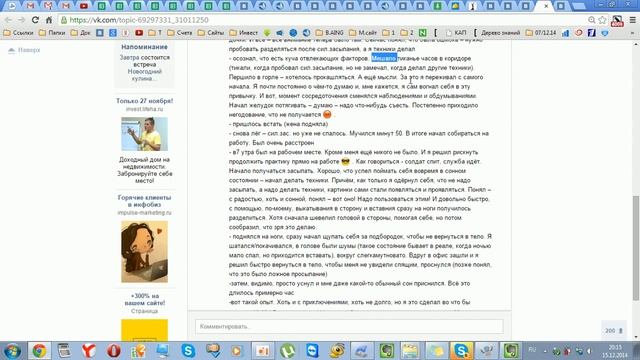Screen dimensions: 640x360
Task: Open the calculator taskbar icon
Action: [64, 351]
